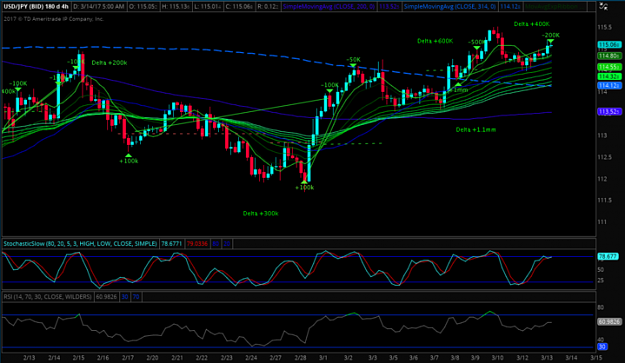Image resolution: width=625 pixels, height=363 pixels.
Task: Click the 115.5 price axis label
Action: click(605, 27)
